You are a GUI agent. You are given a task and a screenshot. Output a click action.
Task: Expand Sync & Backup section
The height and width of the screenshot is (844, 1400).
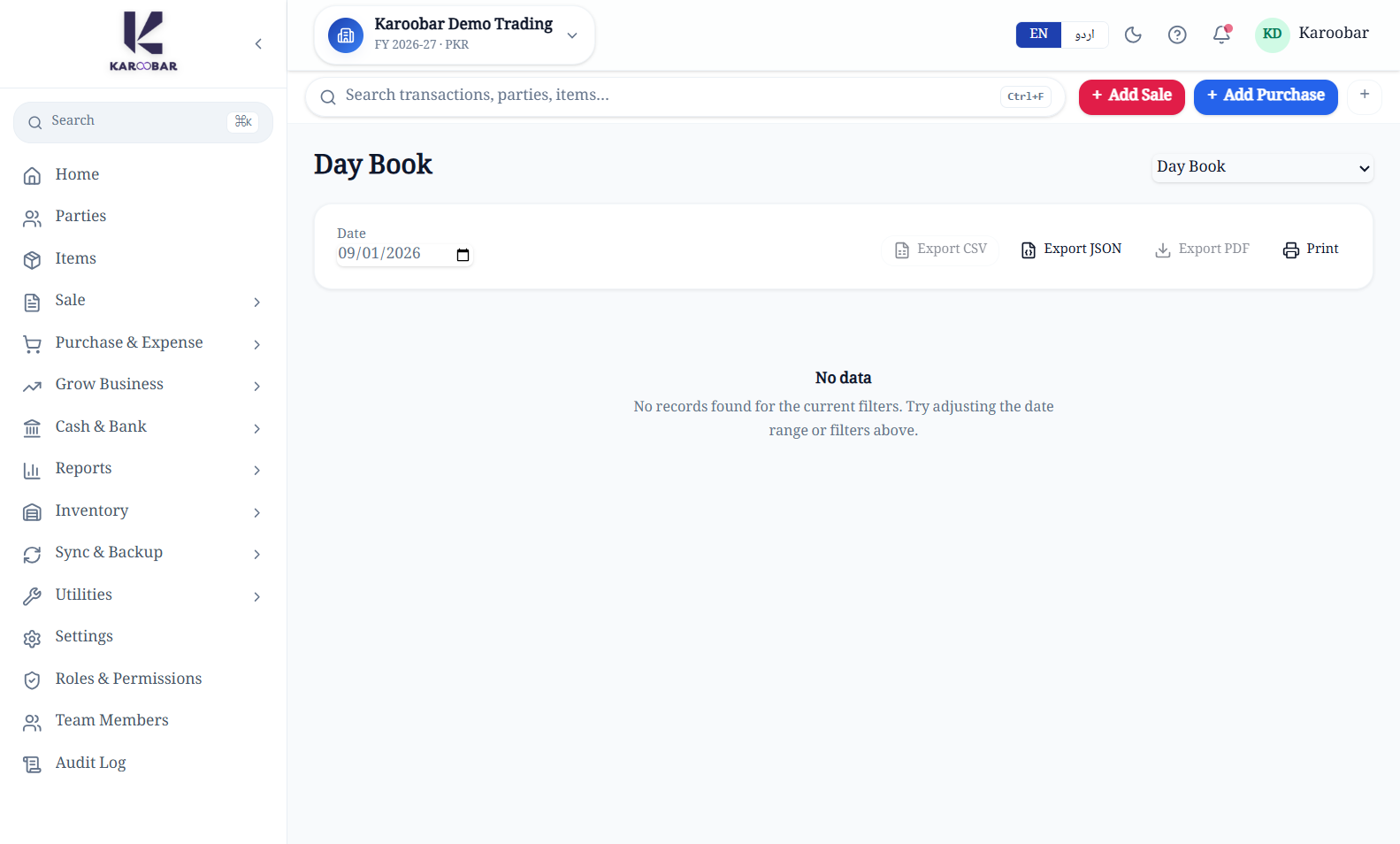(143, 553)
